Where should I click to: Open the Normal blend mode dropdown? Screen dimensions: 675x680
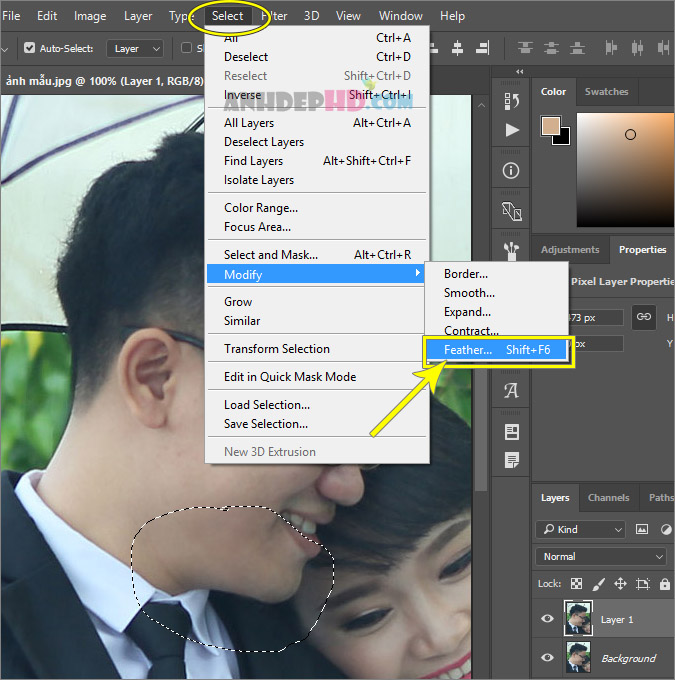(602, 556)
